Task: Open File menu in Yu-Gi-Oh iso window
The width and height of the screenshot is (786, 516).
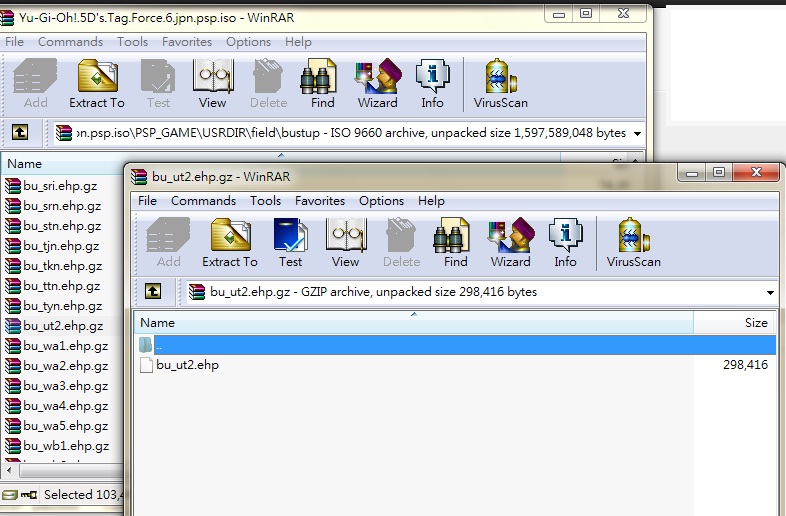Action: coord(14,42)
